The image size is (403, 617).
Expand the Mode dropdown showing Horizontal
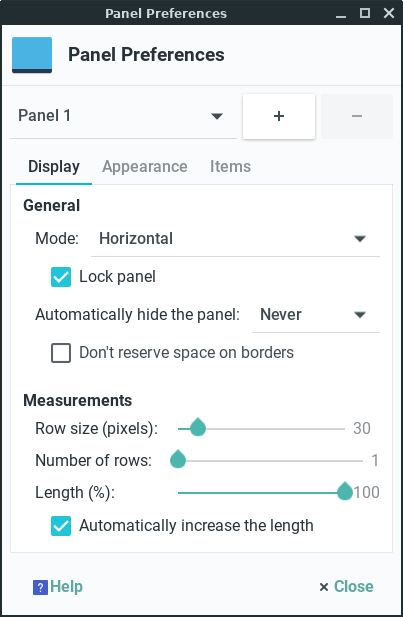(x=235, y=238)
